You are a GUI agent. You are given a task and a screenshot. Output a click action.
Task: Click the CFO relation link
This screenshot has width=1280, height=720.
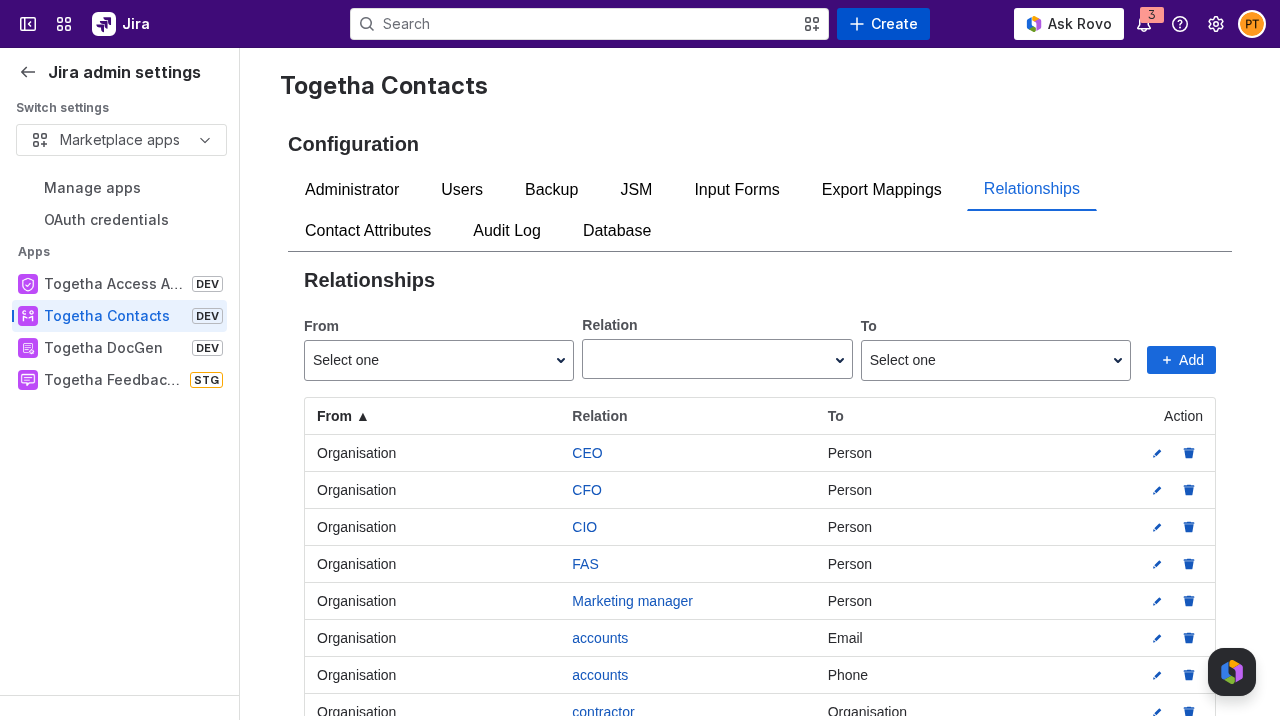(587, 490)
